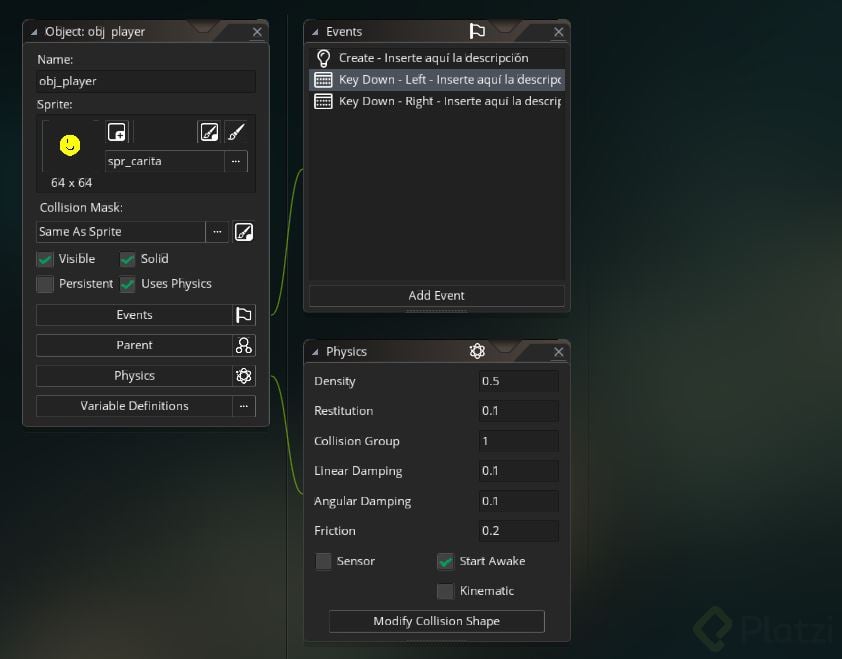Click the lightbulb icon of Create event
Image resolution: width=842 pixels, height=659 pixels.
(x=323, y=58)
